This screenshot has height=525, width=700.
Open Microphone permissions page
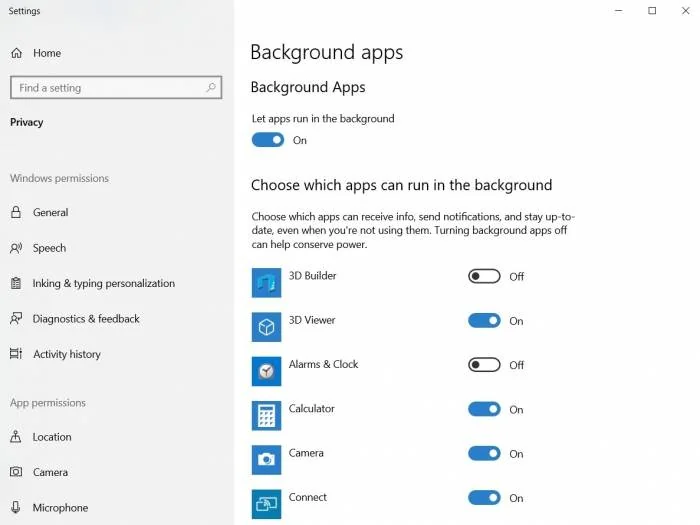tap(60, 508)
